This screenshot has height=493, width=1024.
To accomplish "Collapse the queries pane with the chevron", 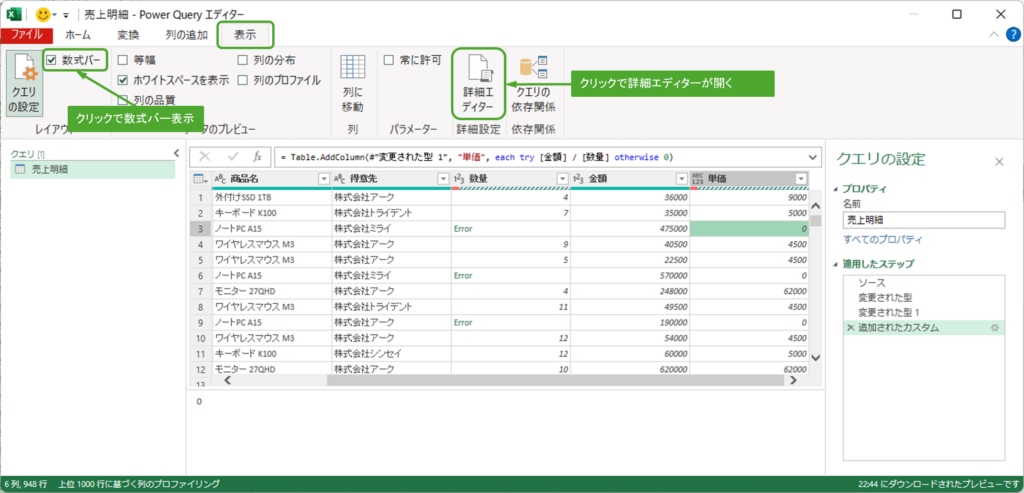I will (x=177, y=153).
